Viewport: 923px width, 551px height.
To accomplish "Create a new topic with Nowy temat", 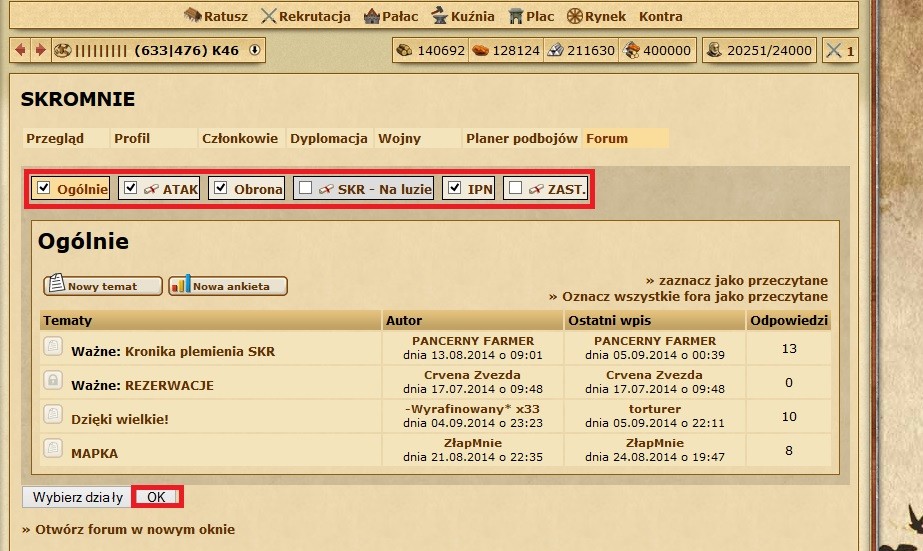I will (102, 286).
